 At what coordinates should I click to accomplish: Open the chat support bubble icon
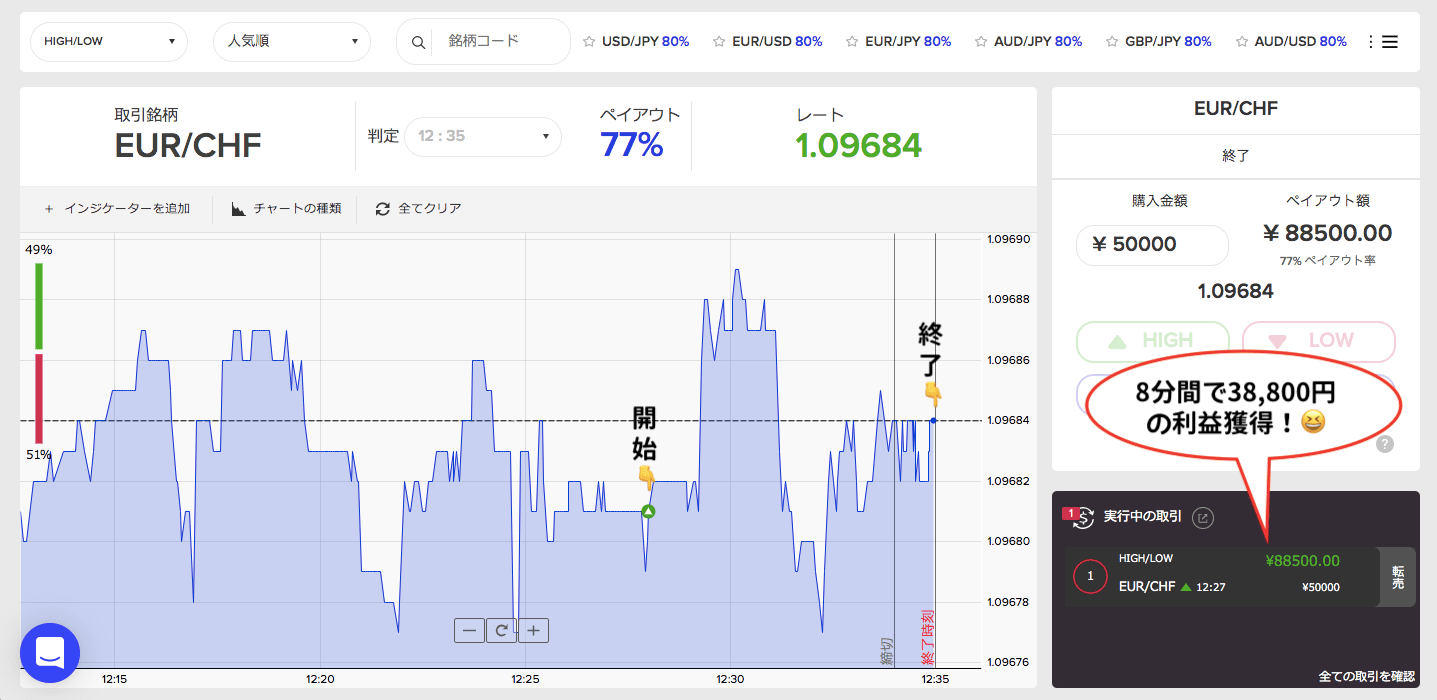(x=50, y=653)
